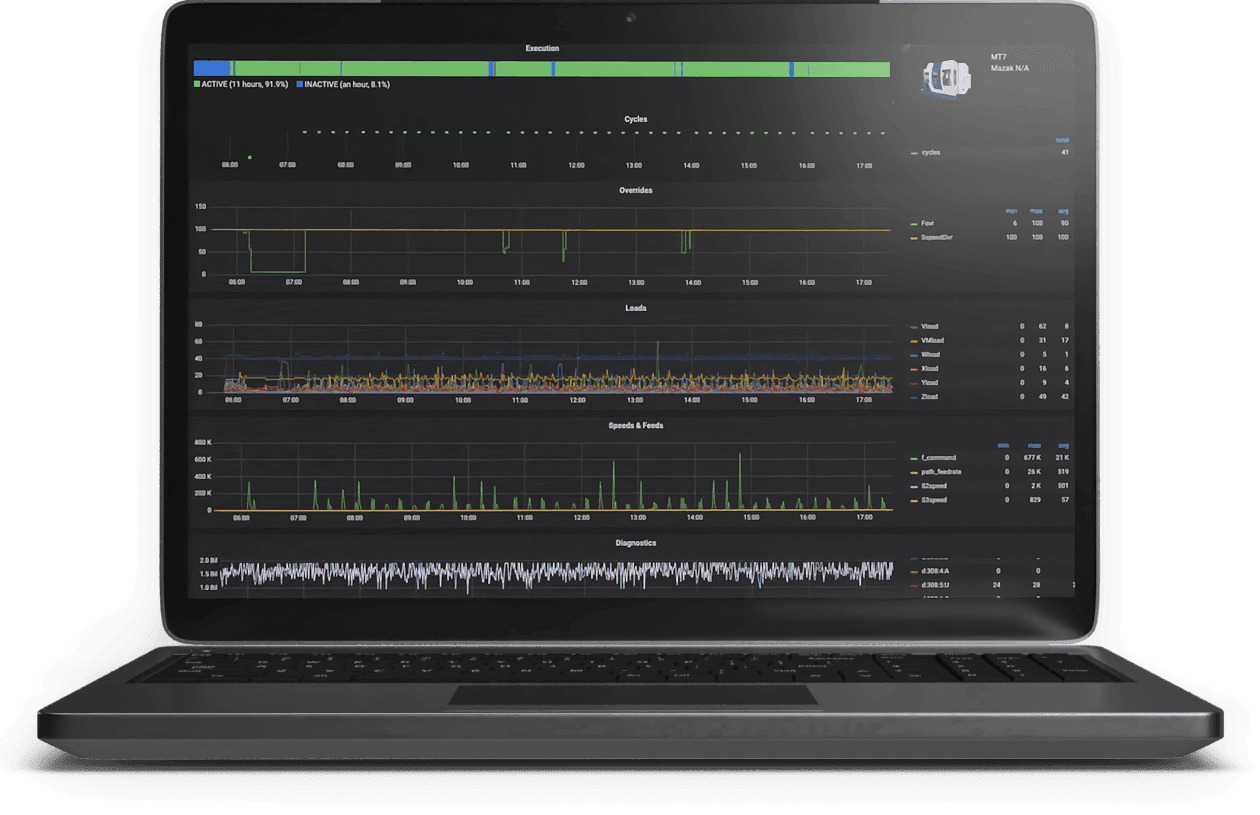1260x815 pixels.
Task: Click the S2speed legend color icon
Action: pos(914,486)
